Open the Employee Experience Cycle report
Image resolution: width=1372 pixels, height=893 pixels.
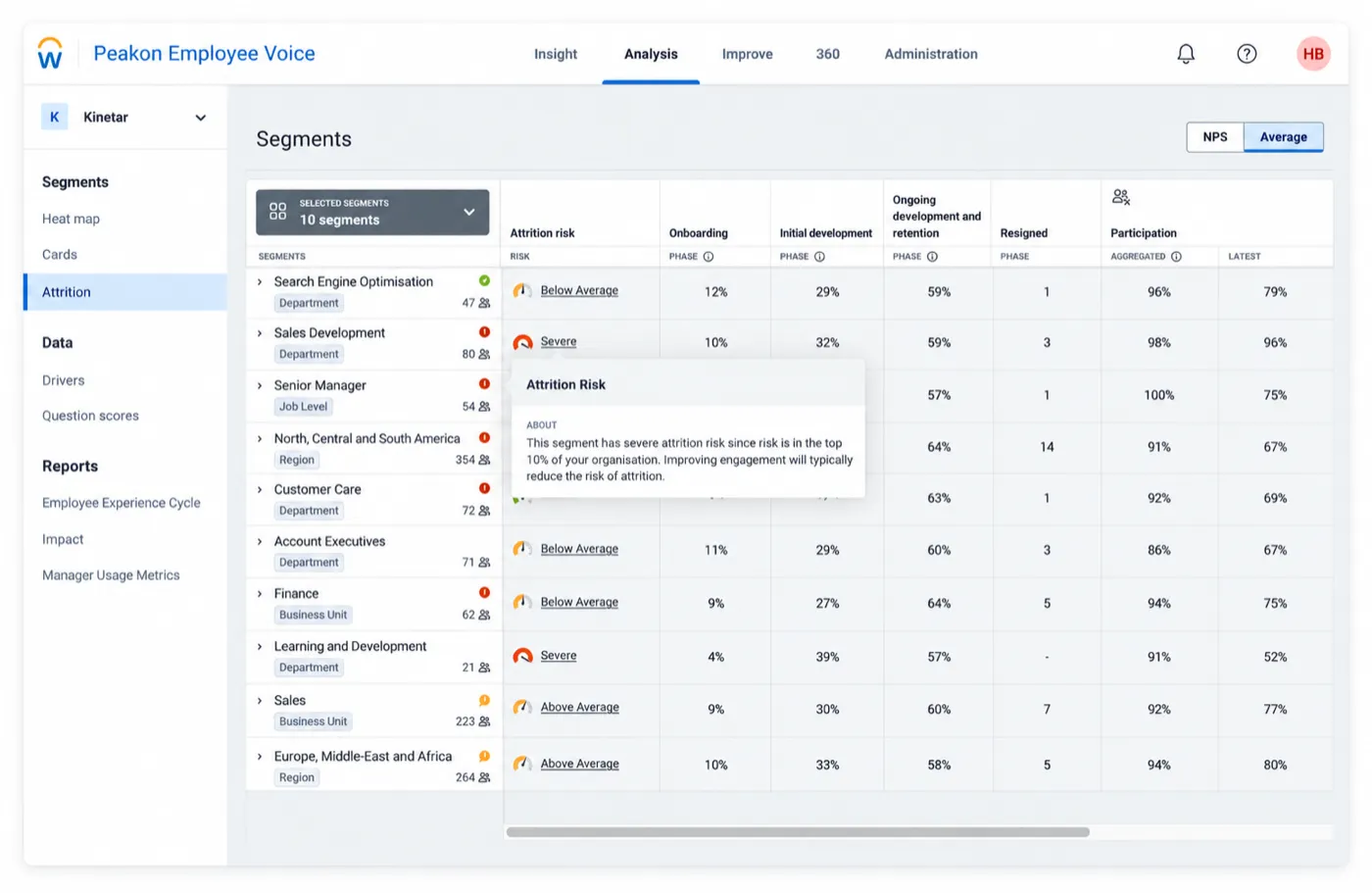[122, 503]
